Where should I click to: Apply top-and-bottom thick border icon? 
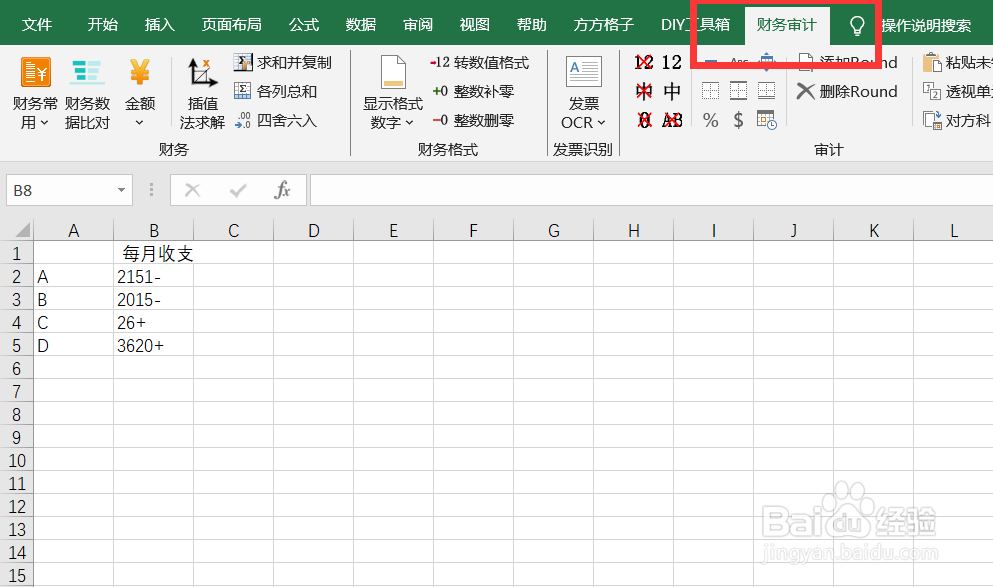pyautogui.click(x=738, y=91)
